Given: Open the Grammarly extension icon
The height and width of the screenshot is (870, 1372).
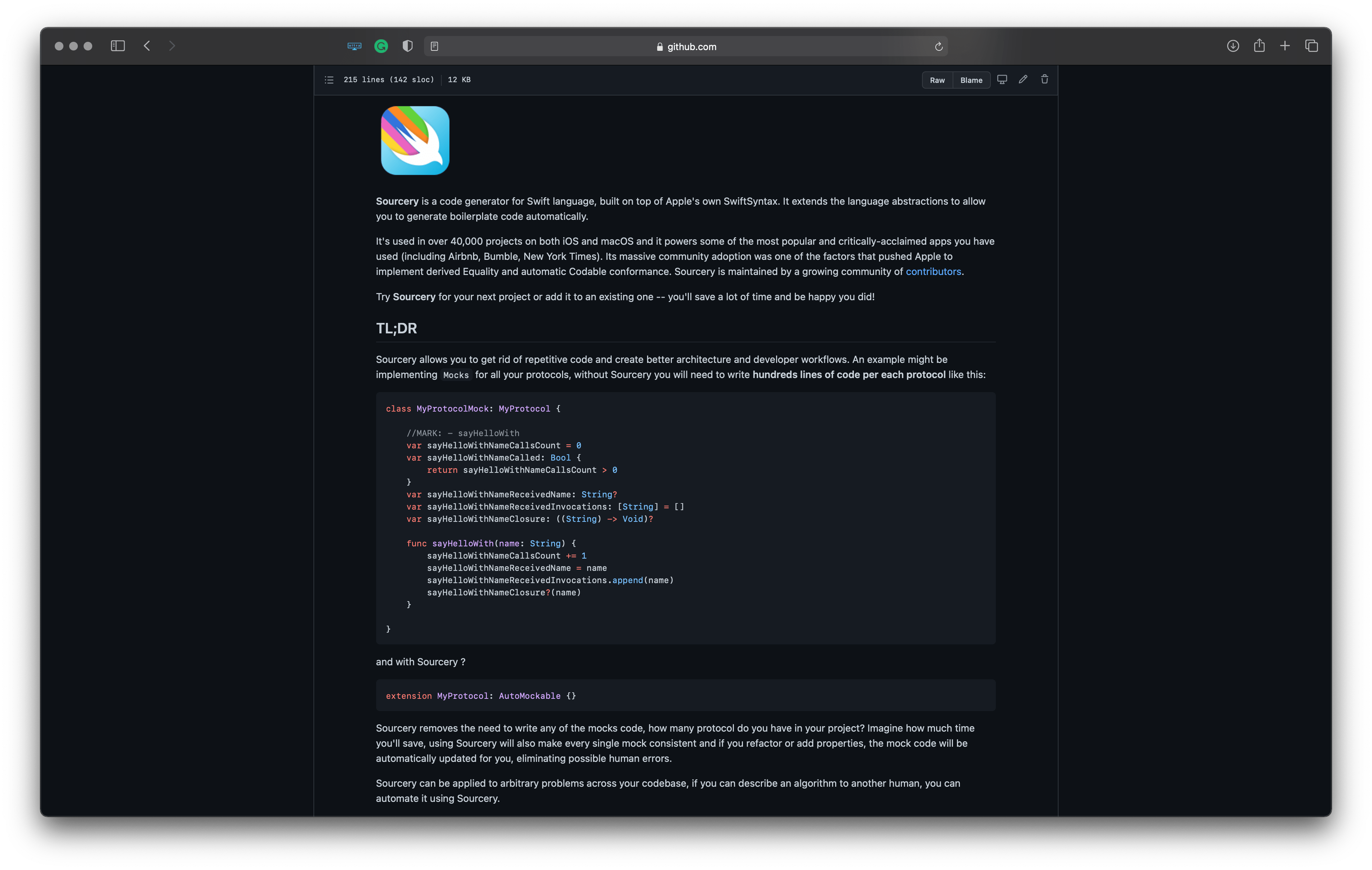Looking at the screenshot, I should pyautogui.click(x=381, y=47).
